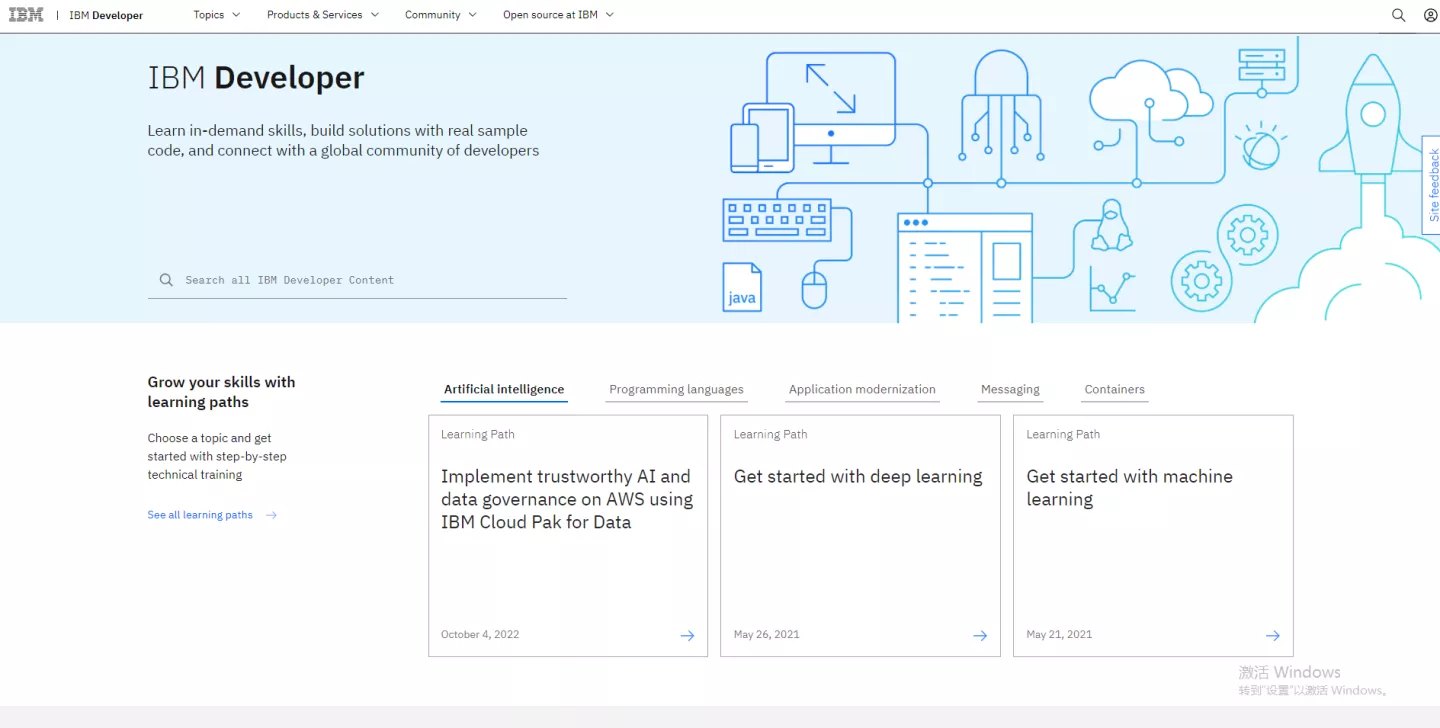The width and height of the screenshot is (1440, 728).
Task: Expand the Topics menu
Action: [x=217, y=15]
